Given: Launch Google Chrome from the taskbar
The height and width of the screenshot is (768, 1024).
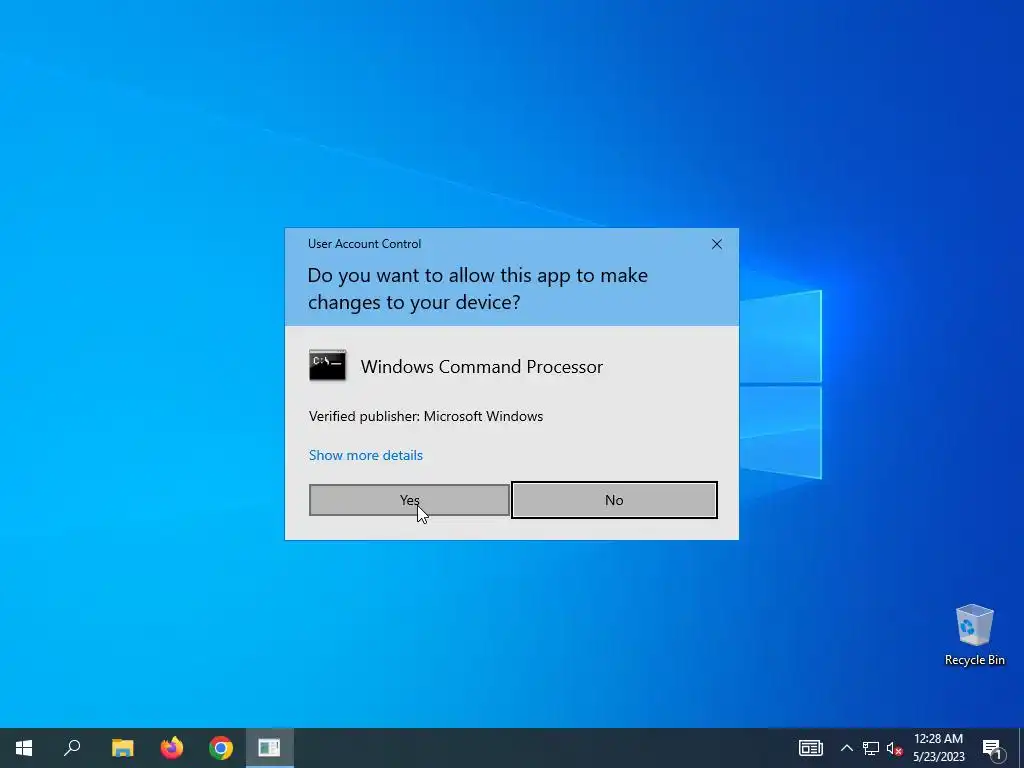Looking at the screenshot, I should [x=221, y=748].
